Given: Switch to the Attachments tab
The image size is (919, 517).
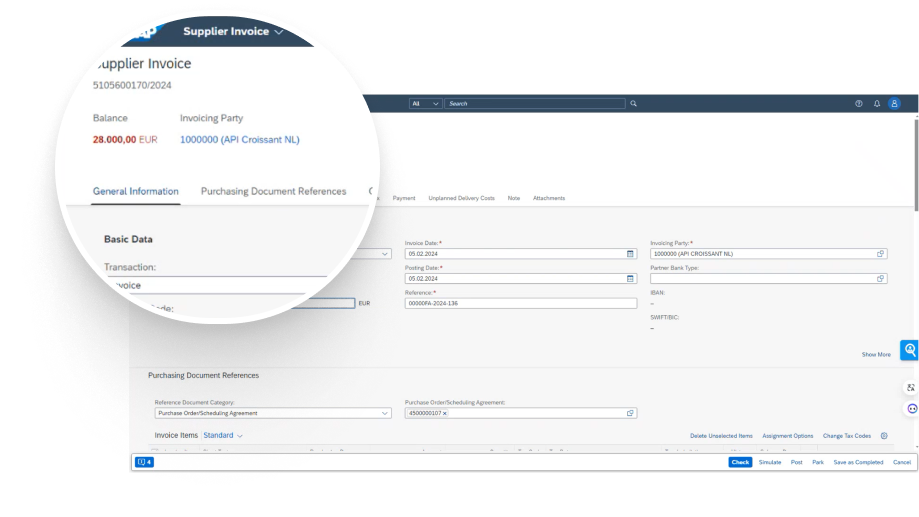Looking at the screenshot, I should (x=549, y=198).
